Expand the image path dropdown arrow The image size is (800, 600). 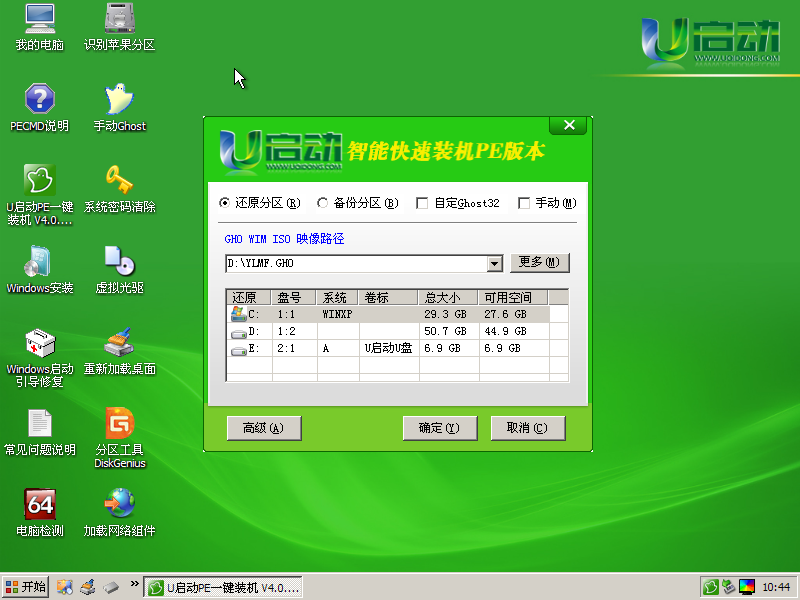click(494, 264)
